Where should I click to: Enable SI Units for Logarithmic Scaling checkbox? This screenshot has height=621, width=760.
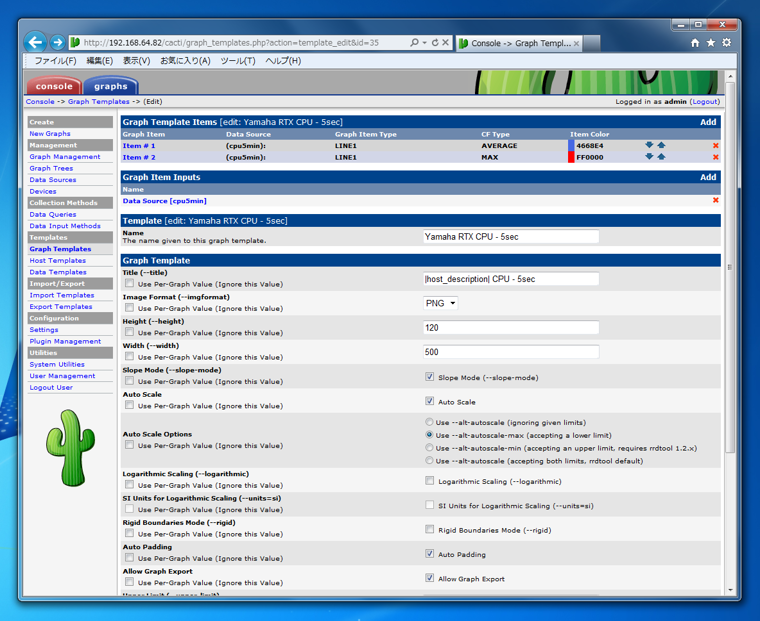[429, 505]
